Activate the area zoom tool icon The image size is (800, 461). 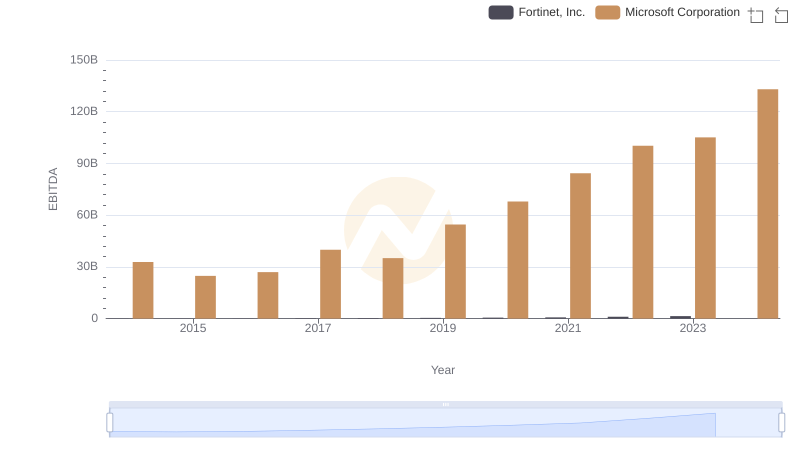(x=756, y=15)
